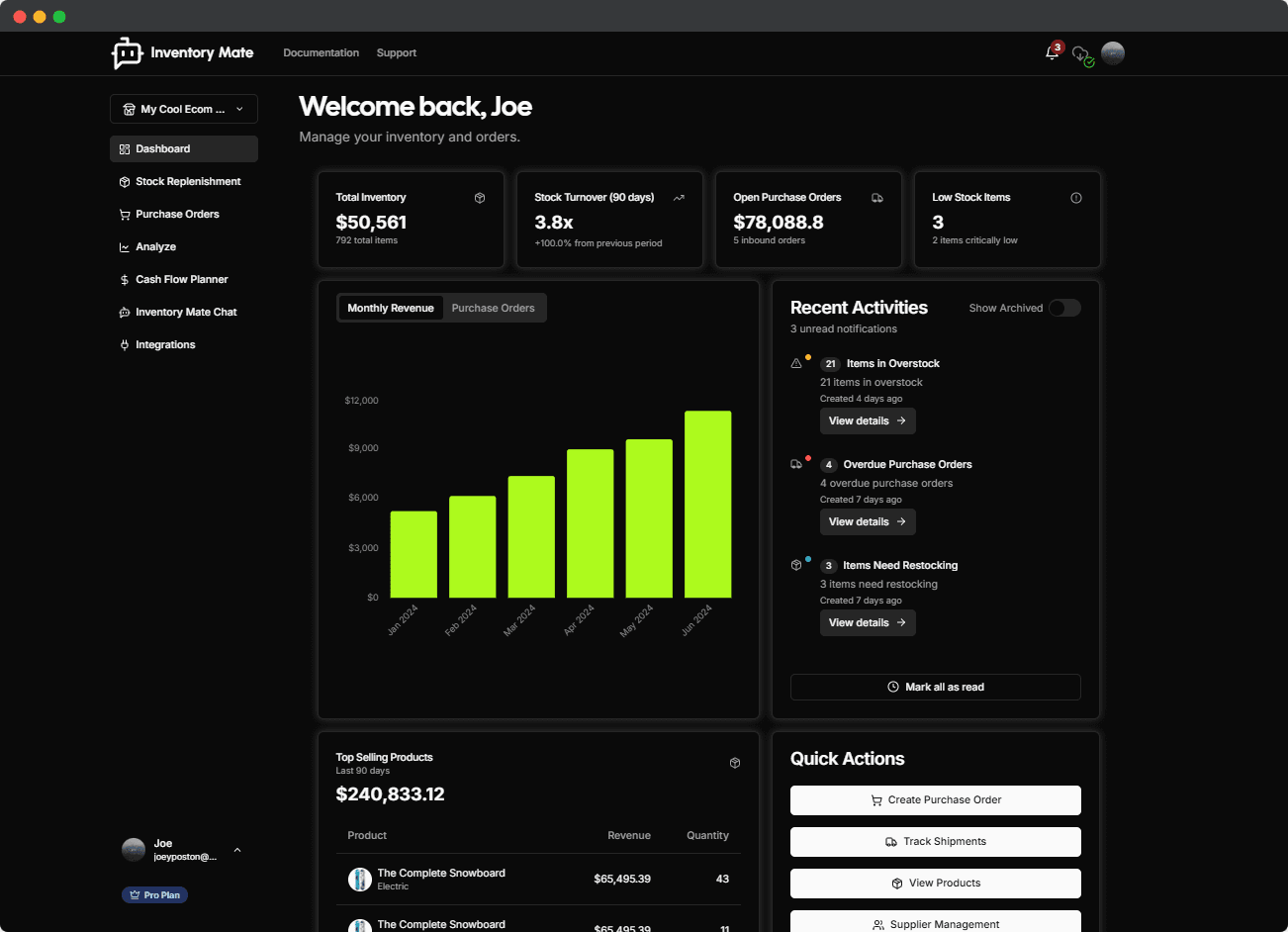Click the Apr 2024 revenue bar
This screenshot has height=932, width=1288.
pyautogui.click(x=591, y=523)
